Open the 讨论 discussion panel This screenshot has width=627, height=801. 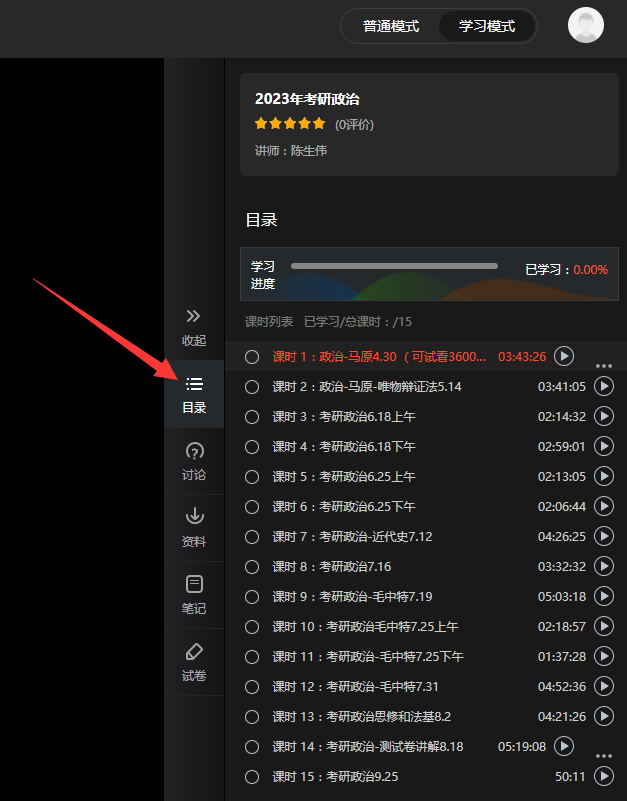[194, 461]
